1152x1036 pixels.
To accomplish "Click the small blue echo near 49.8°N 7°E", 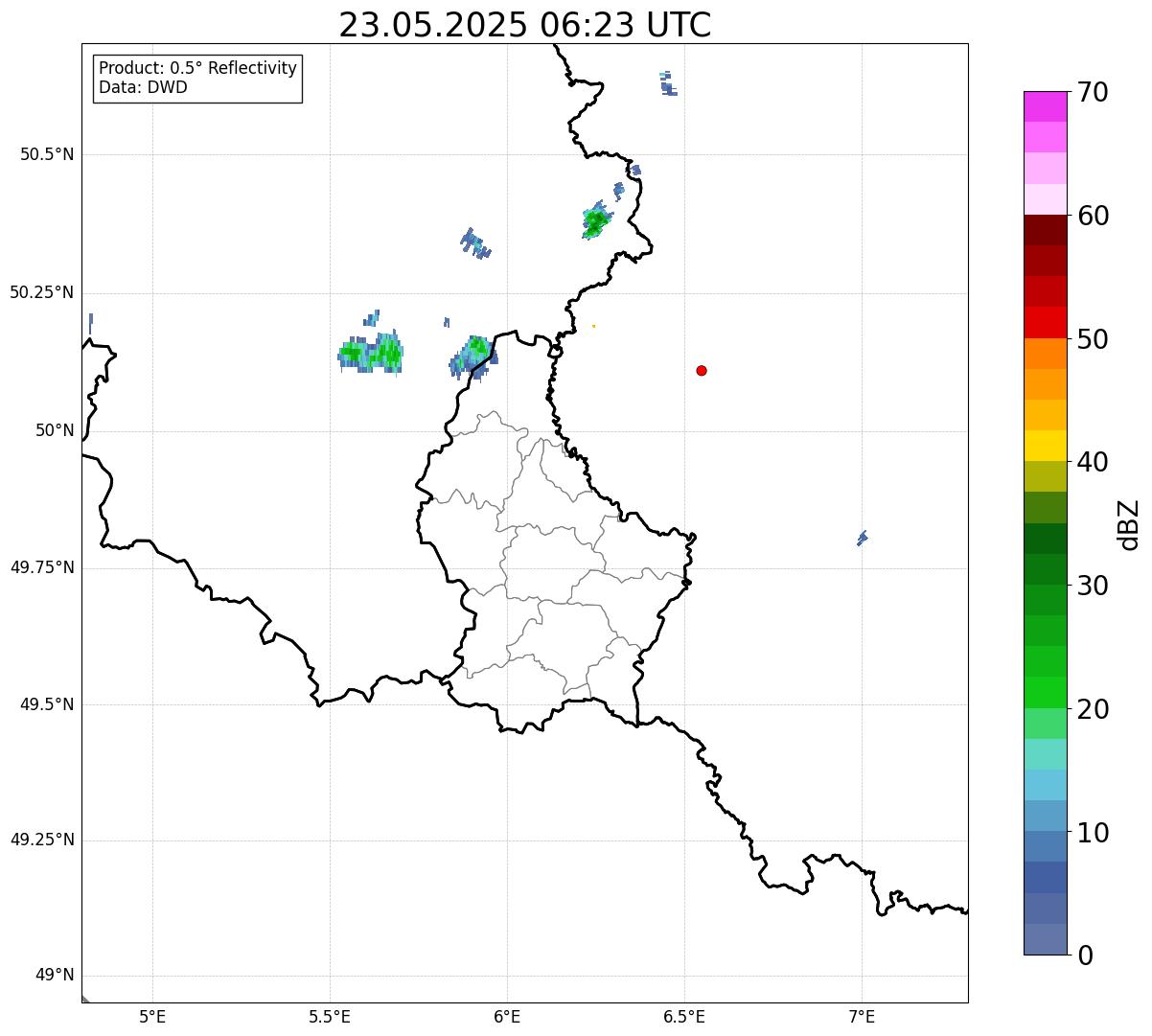I will point(863,538).
